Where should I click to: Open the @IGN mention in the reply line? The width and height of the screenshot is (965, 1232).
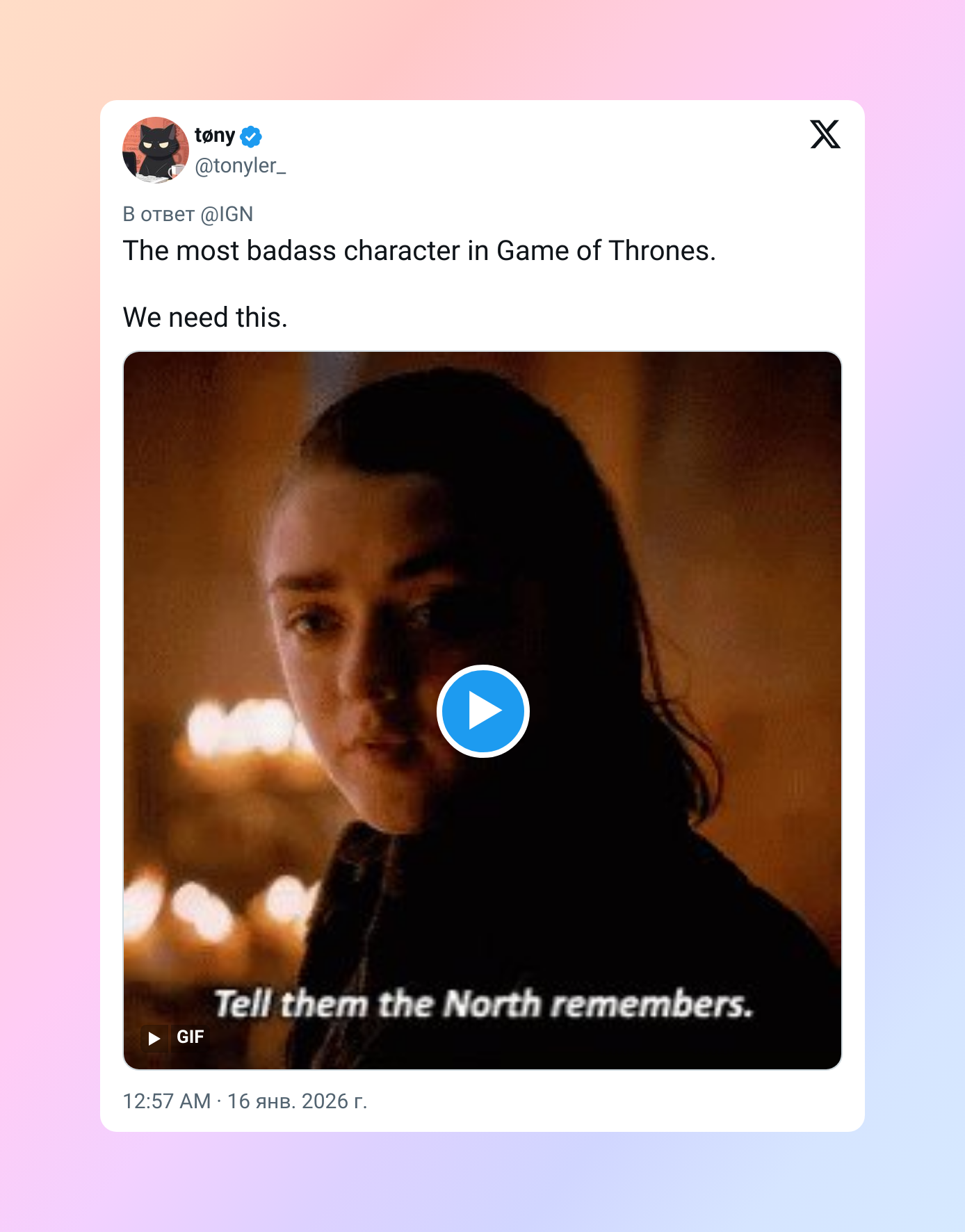point(227,214)
